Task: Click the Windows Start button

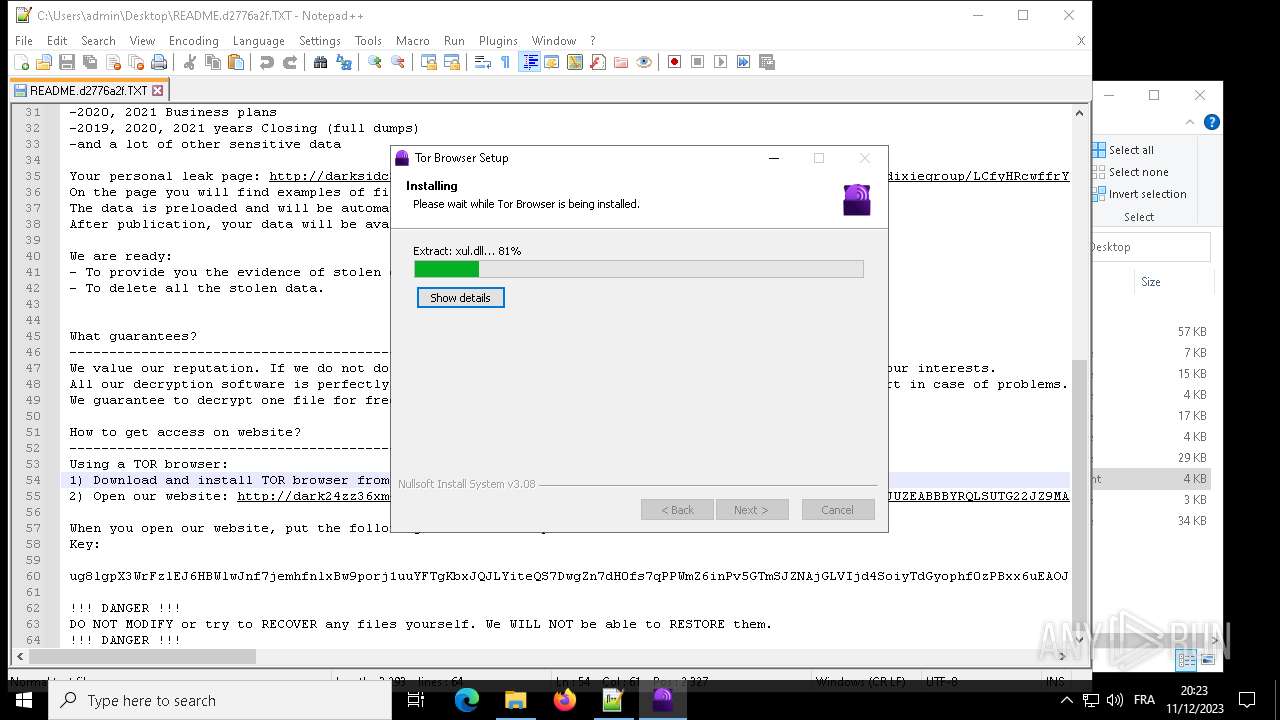Action: tap(24, 700)
